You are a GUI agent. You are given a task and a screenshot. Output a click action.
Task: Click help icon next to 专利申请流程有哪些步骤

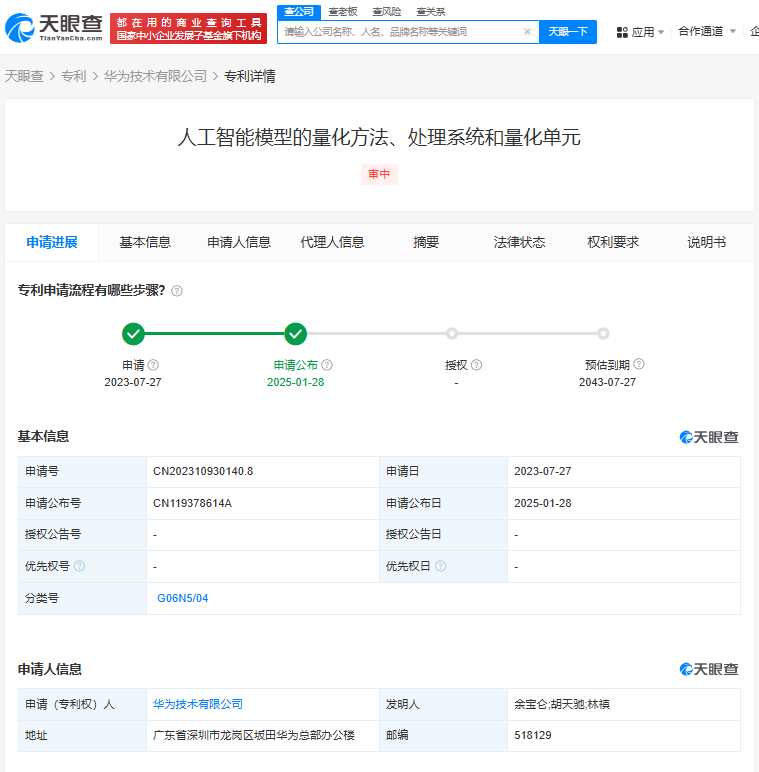tap(177, 291)
